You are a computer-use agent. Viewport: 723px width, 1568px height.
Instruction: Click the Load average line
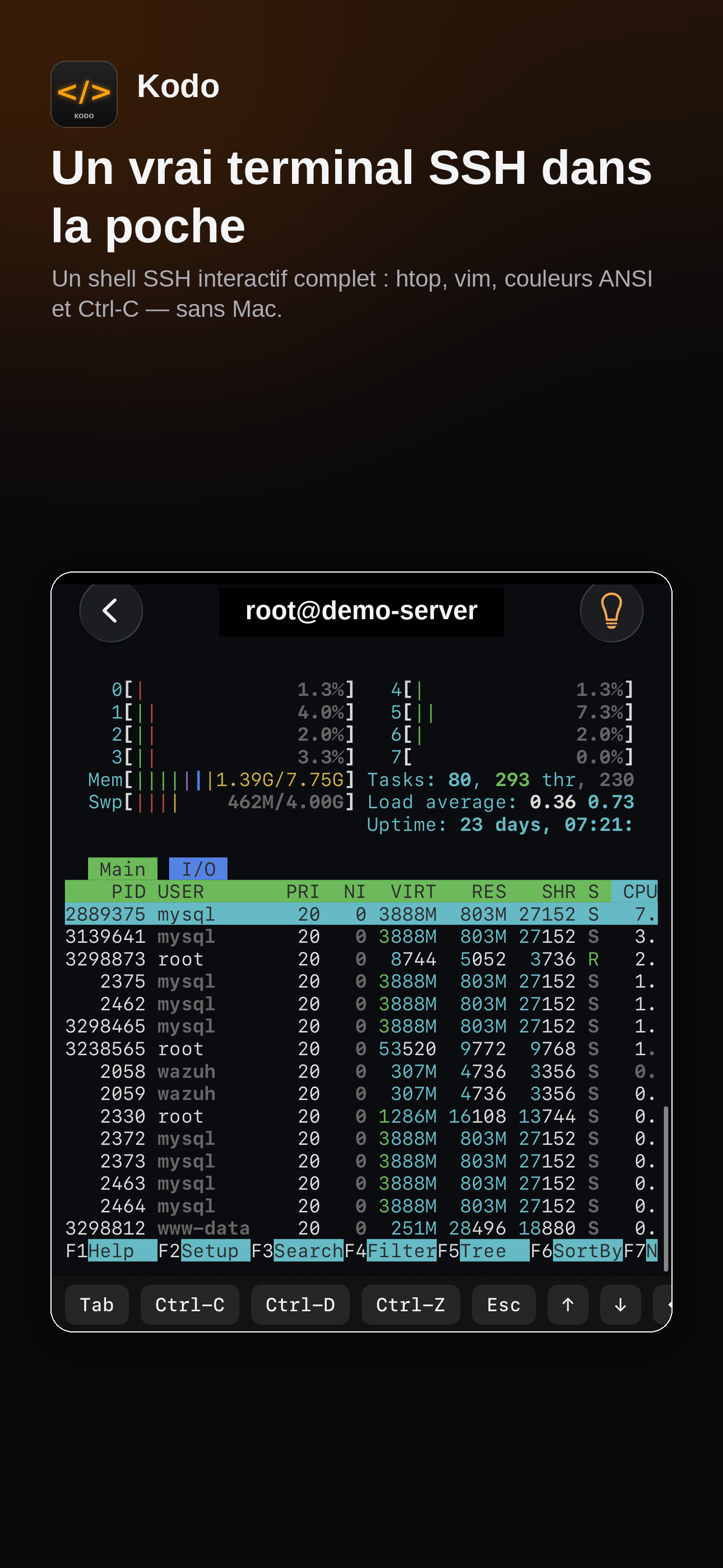tap(500, 801)
